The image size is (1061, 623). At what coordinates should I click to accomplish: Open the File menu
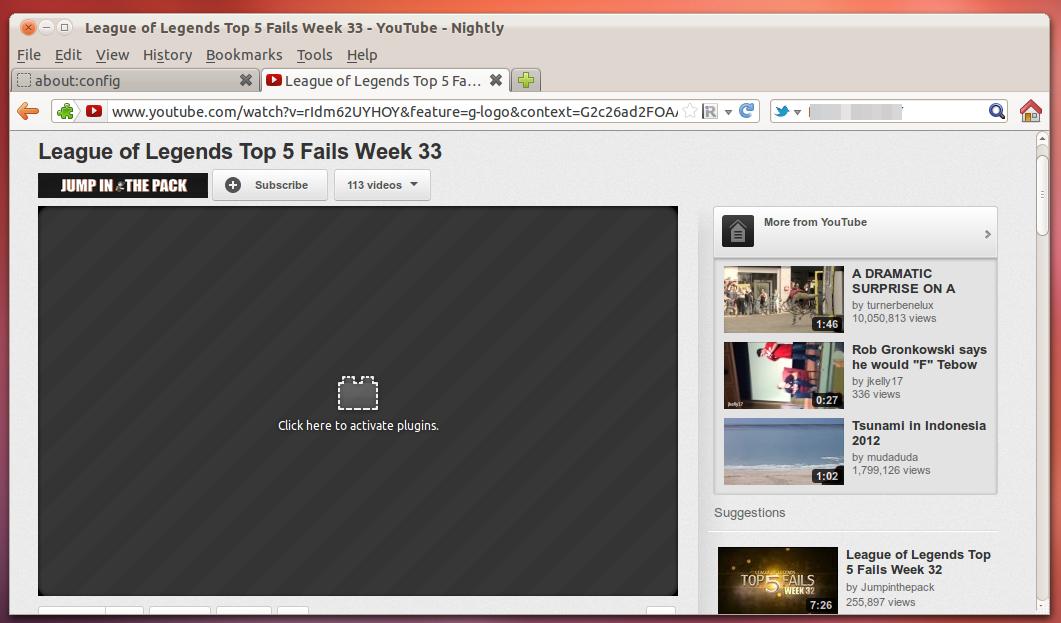pos(29,55)
